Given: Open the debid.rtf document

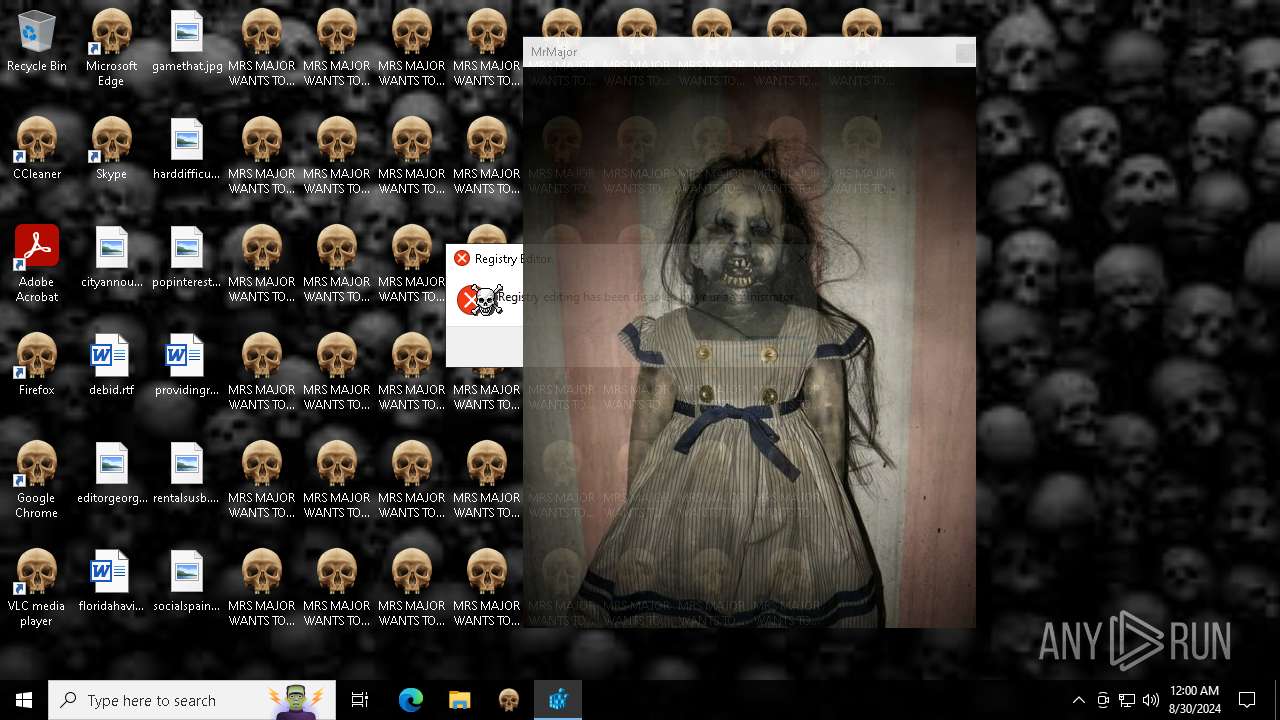Looking at the screenshot, I should (111, 365).
